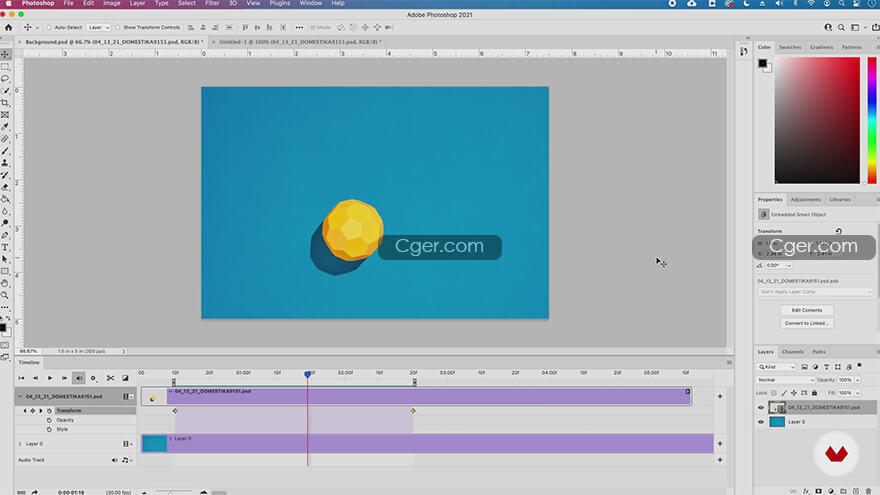Open timeline playback settings gear

(x=93, y=378)
